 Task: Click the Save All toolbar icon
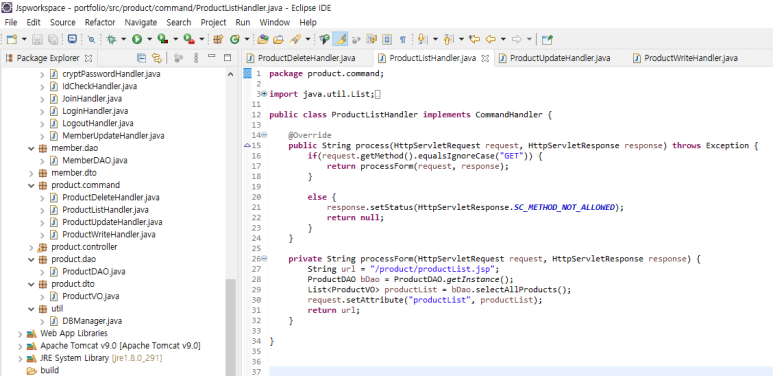(53, 39)
